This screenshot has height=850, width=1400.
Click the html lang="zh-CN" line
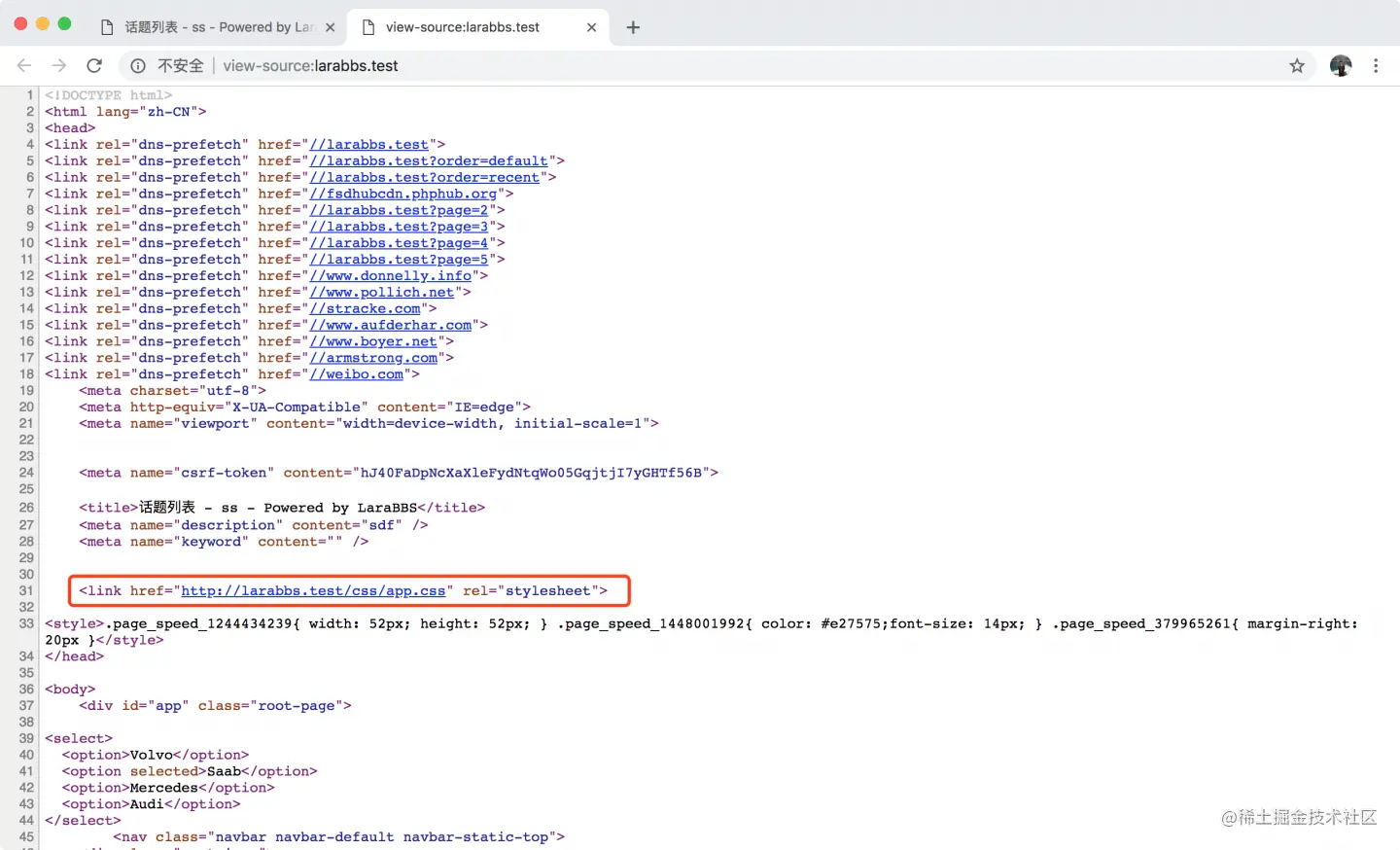point(125,112)
